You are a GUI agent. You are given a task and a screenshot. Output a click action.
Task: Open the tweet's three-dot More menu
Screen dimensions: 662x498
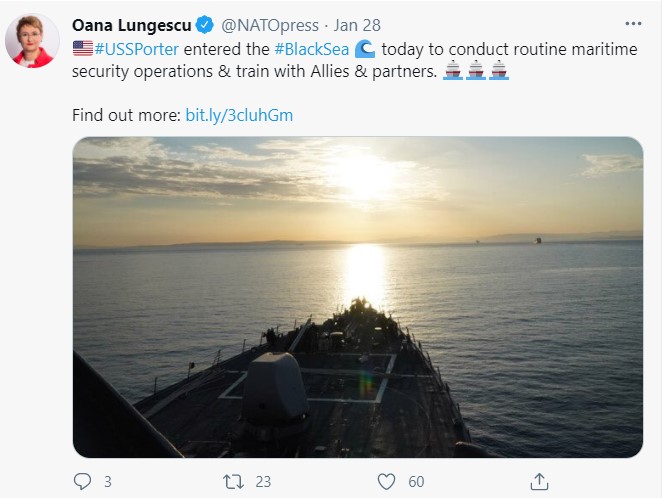pos(632,23)
